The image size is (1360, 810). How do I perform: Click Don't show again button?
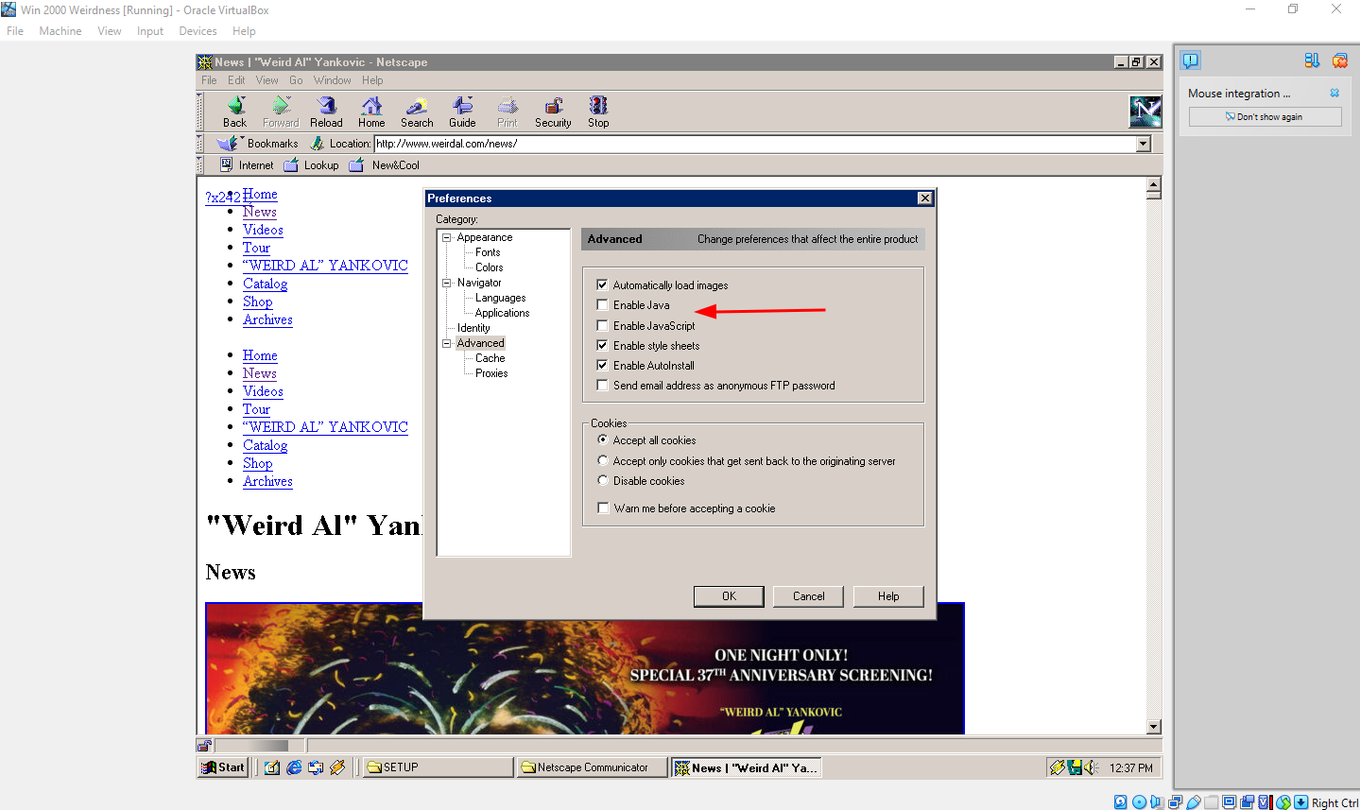pos(1265,117)
